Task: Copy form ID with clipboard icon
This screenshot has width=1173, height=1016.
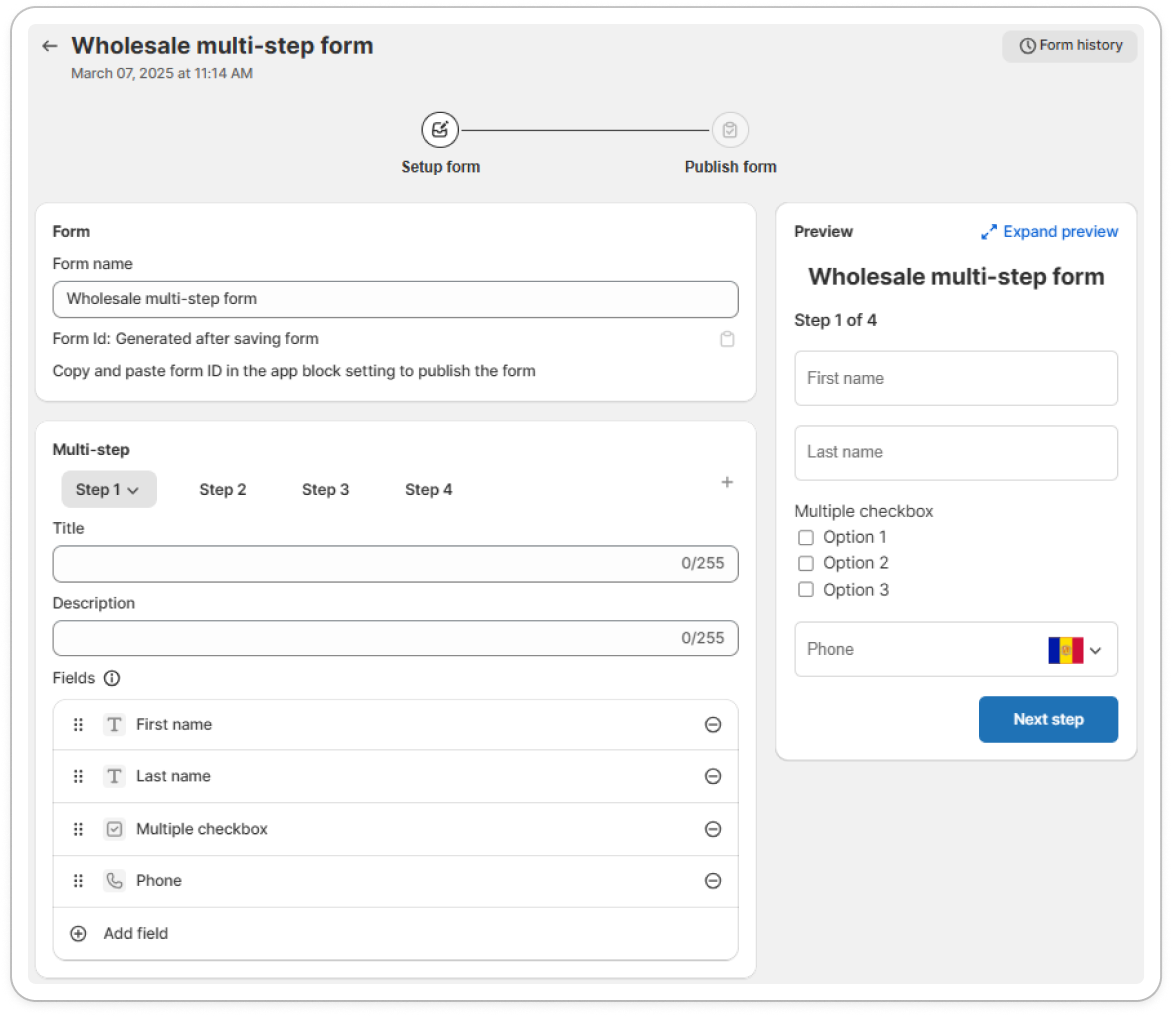Action: point(727,340)
